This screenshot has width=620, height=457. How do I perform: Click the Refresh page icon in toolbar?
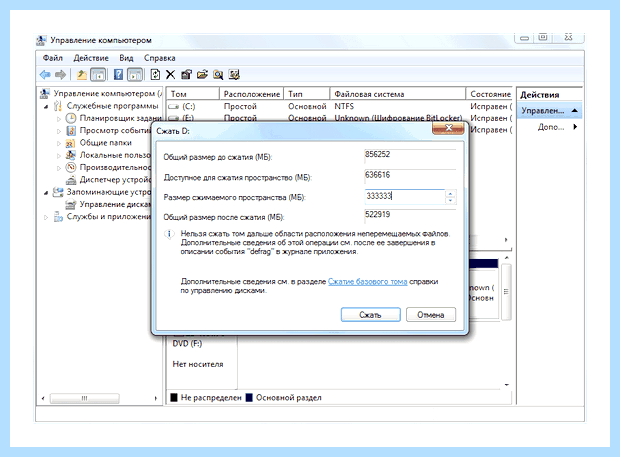point(155,74)
